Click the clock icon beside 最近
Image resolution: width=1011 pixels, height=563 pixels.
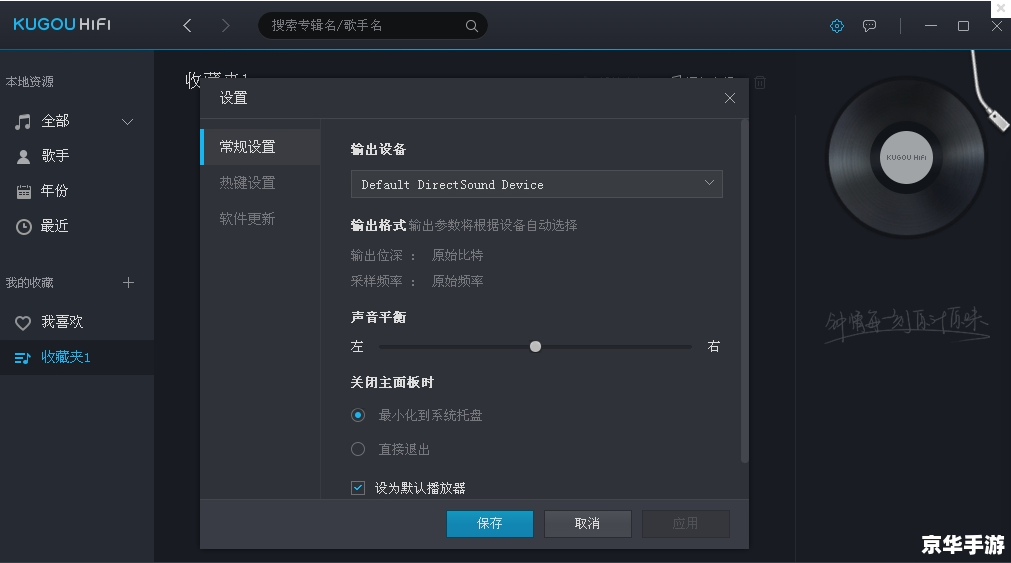coord(23,226)
